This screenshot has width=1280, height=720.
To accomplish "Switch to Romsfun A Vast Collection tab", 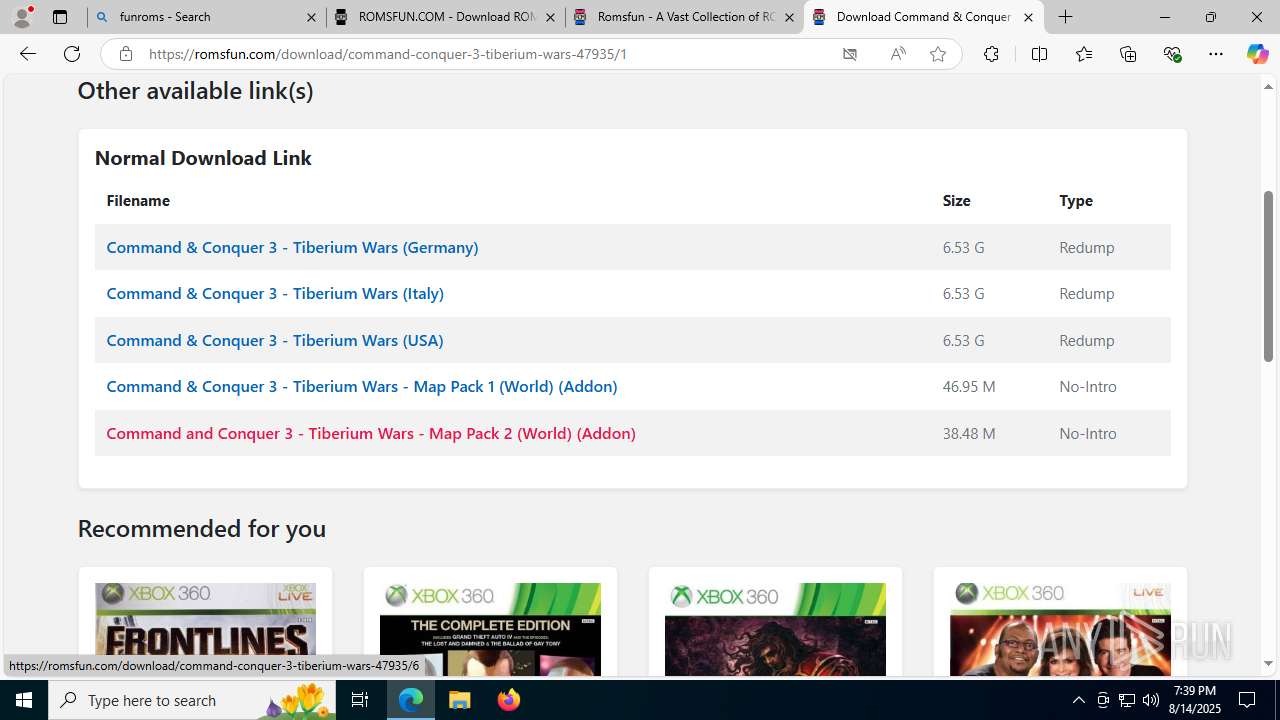I will tap(683, 17).
